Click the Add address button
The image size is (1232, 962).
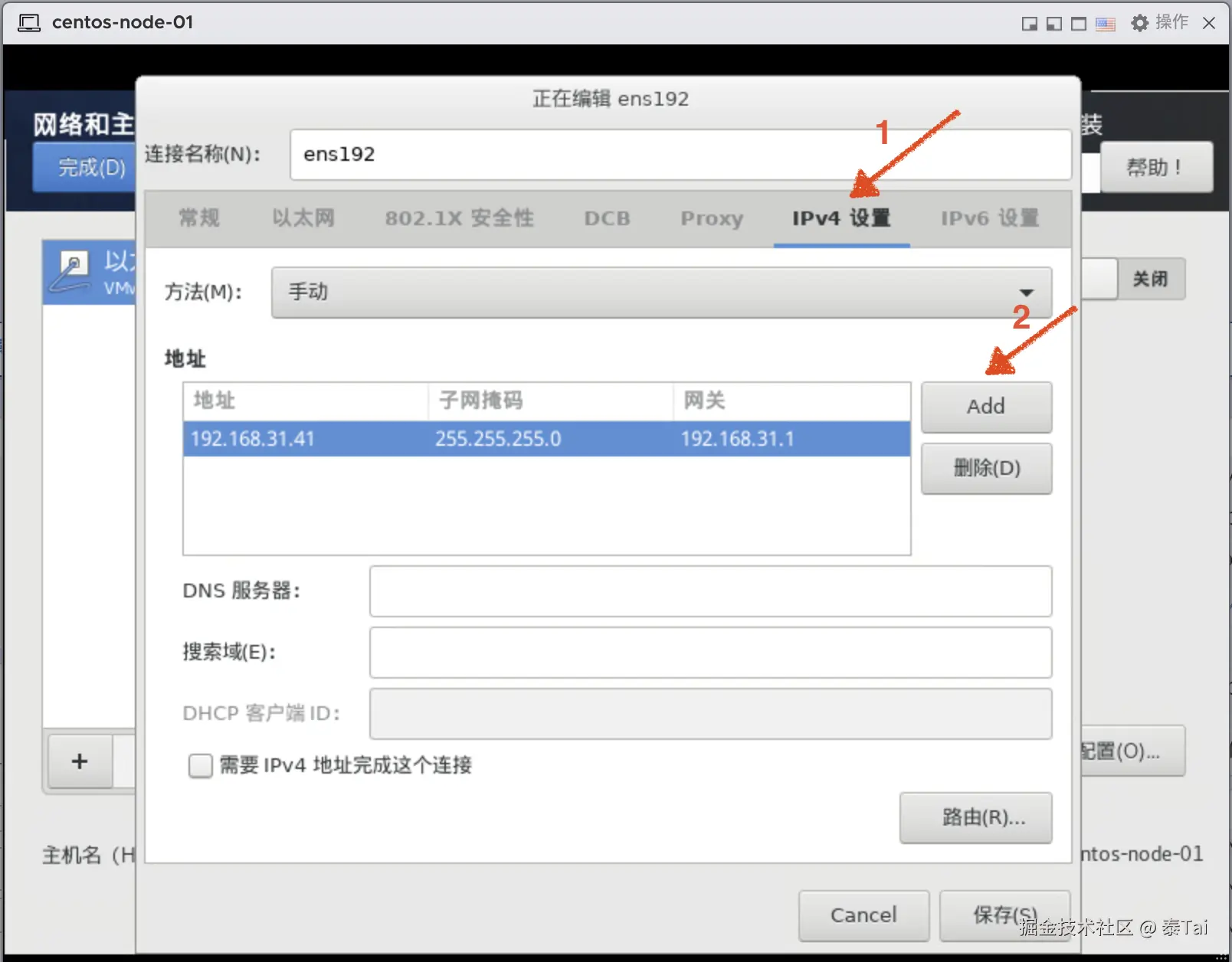click(x=986, y=407)
